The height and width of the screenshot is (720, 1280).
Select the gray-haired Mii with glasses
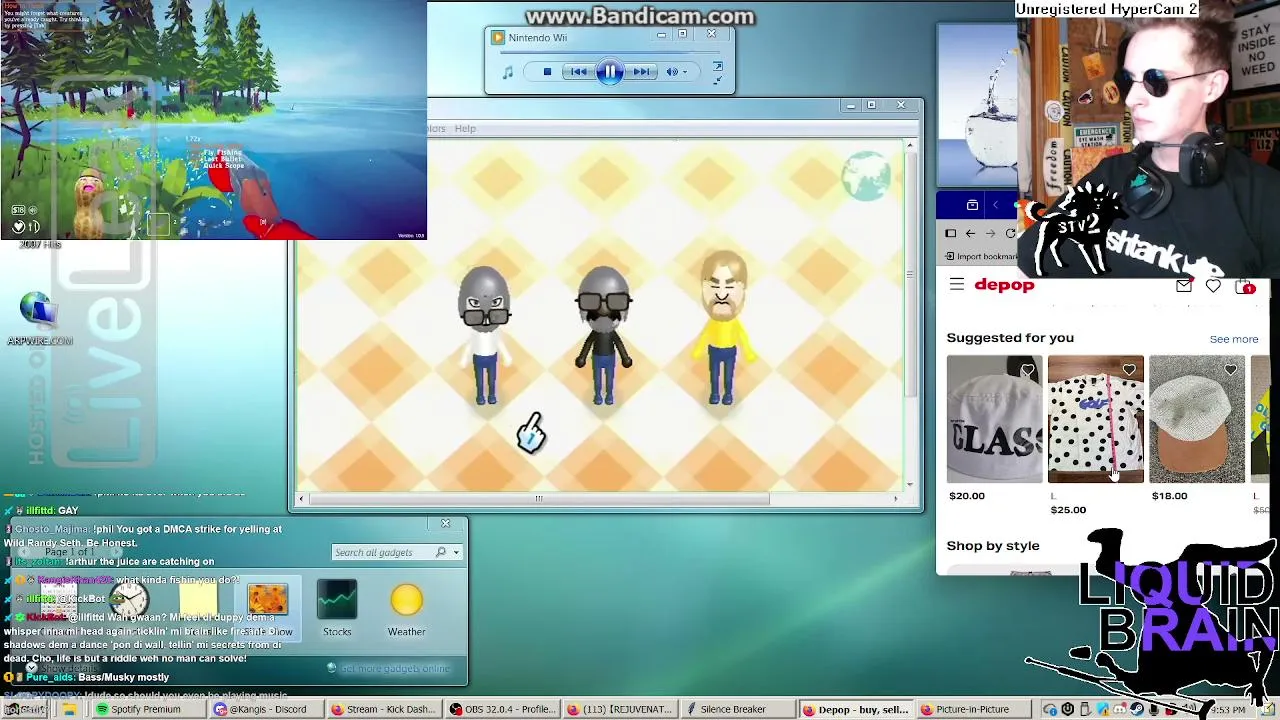tap(486, 335)
